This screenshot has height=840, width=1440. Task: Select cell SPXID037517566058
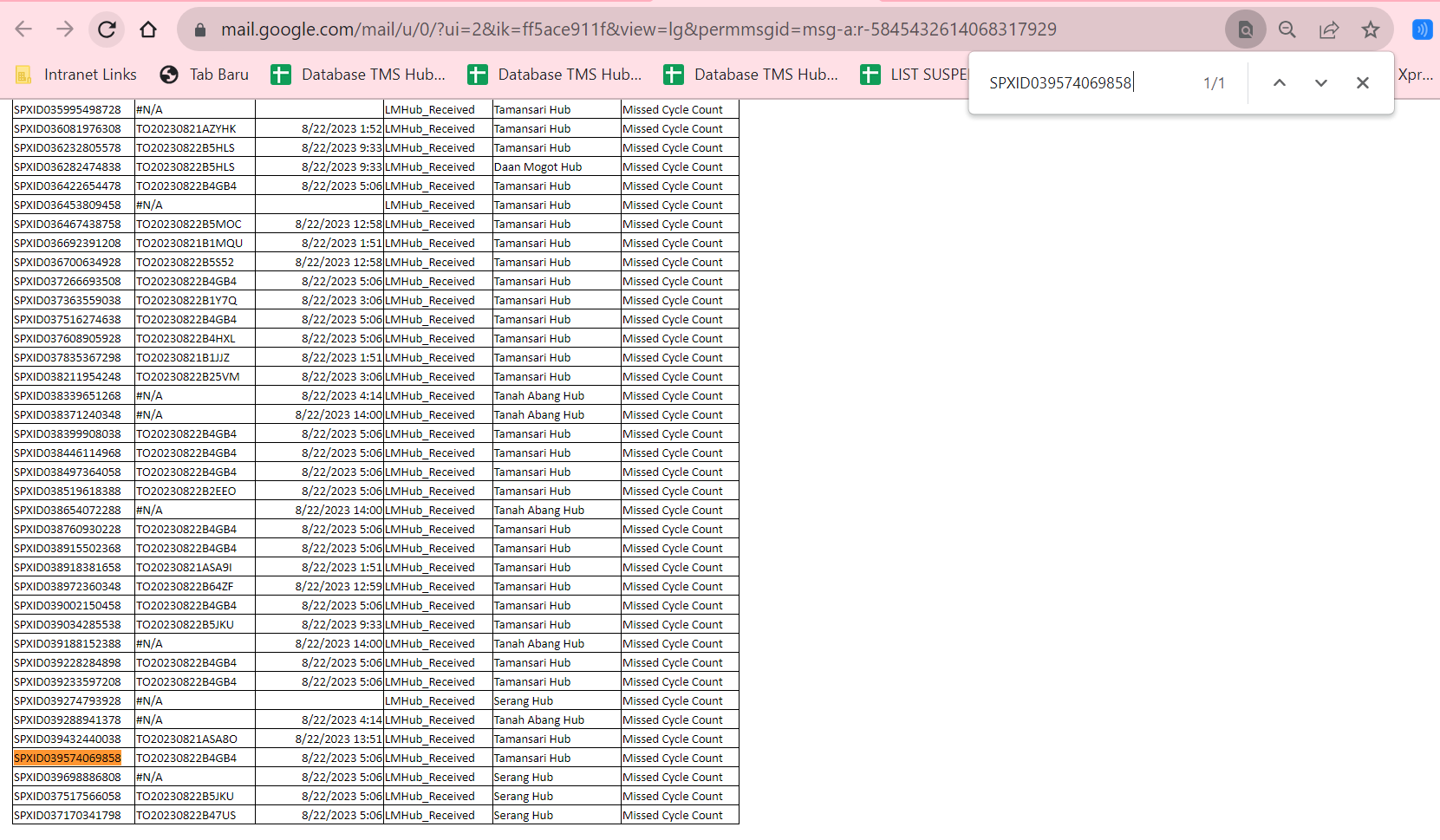[74, 796]
